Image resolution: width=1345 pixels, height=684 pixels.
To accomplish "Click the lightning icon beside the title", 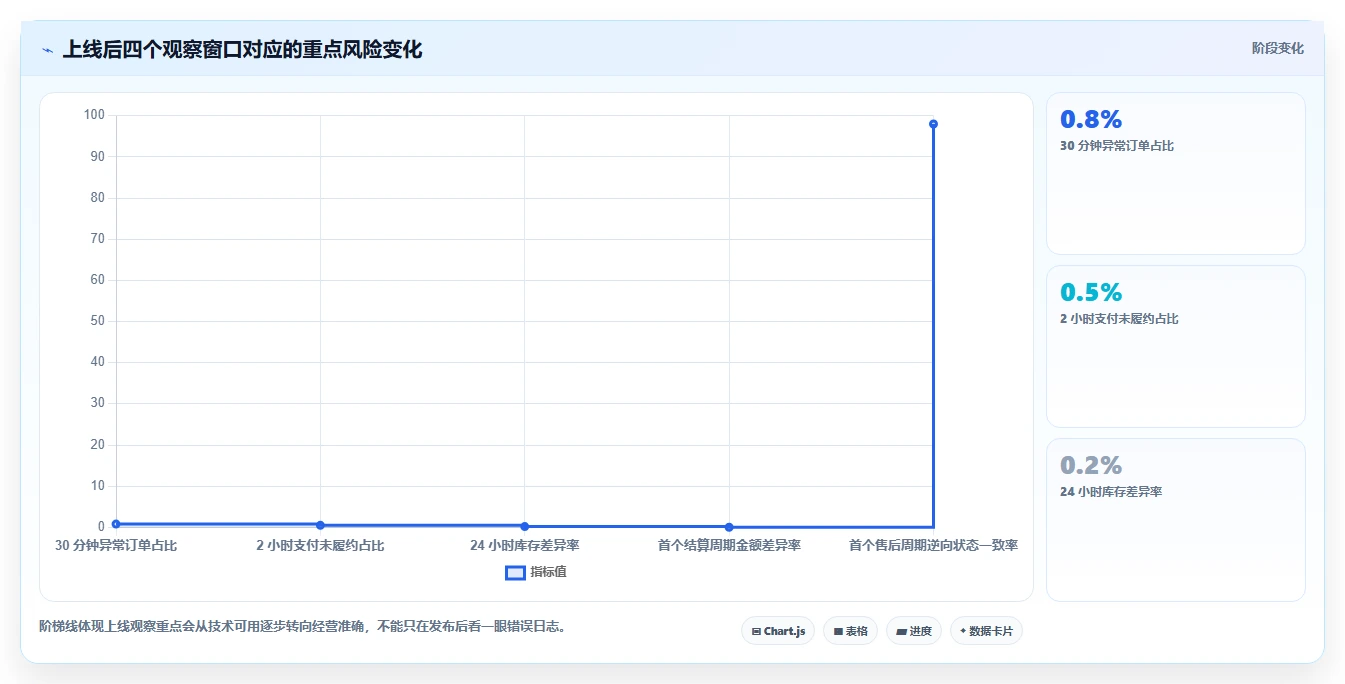I will point(47,50).
